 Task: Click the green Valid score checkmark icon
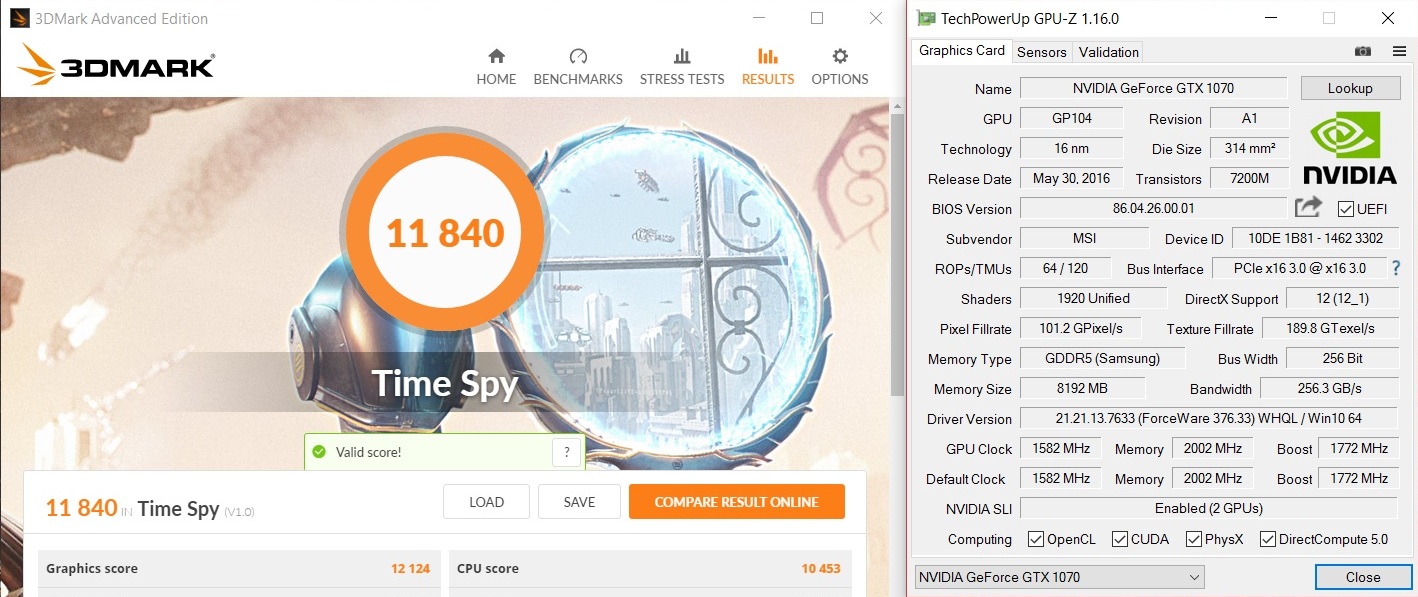click(319, 452)
